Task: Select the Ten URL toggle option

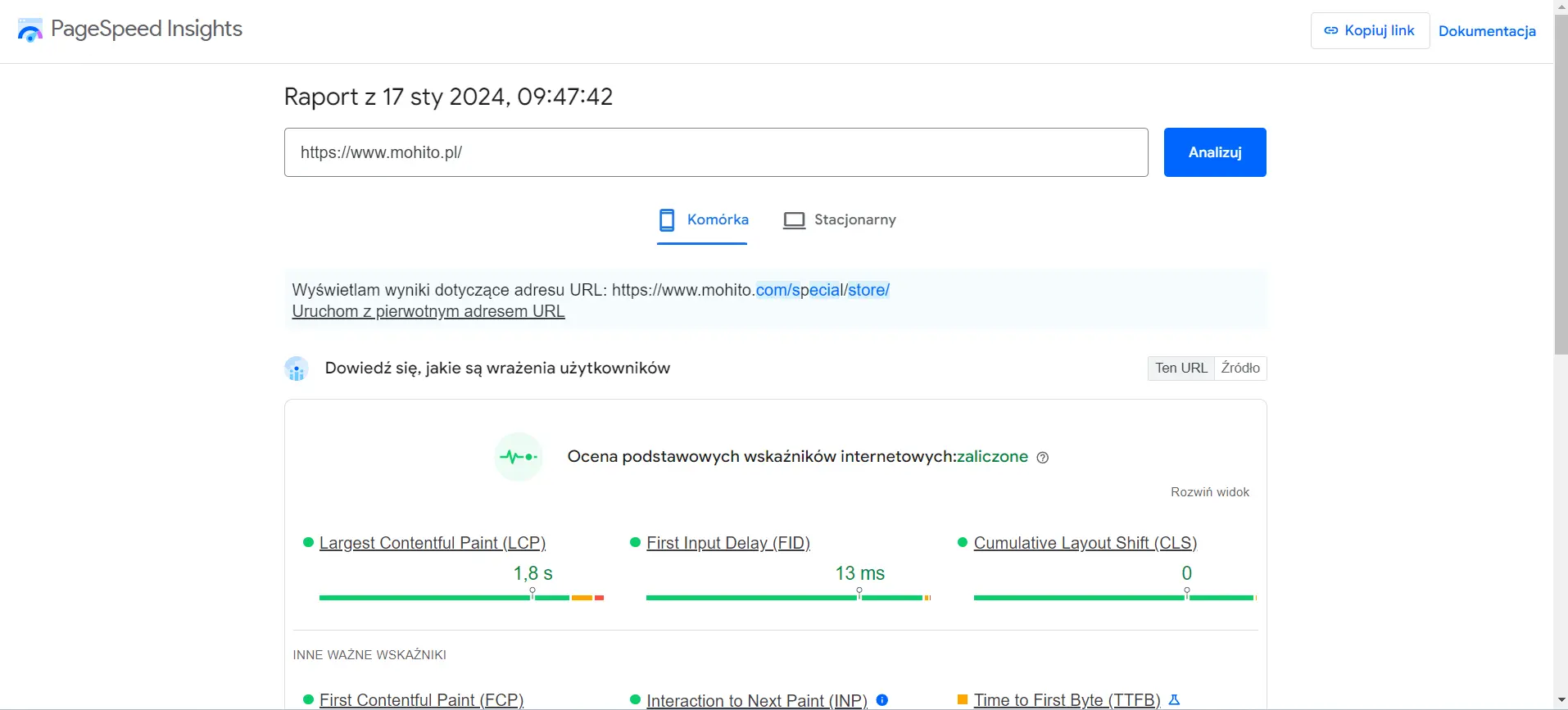Action: coord(1181,369)
